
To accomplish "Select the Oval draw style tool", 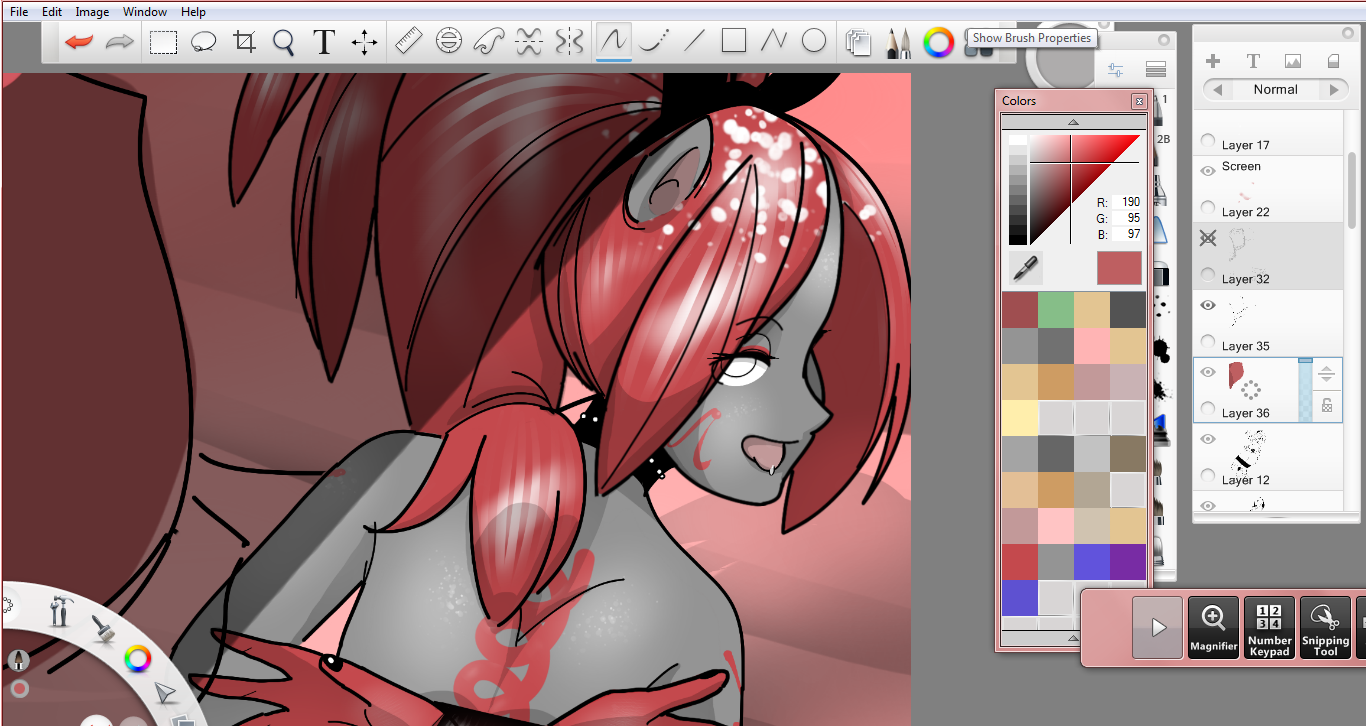I will (814, 41).
